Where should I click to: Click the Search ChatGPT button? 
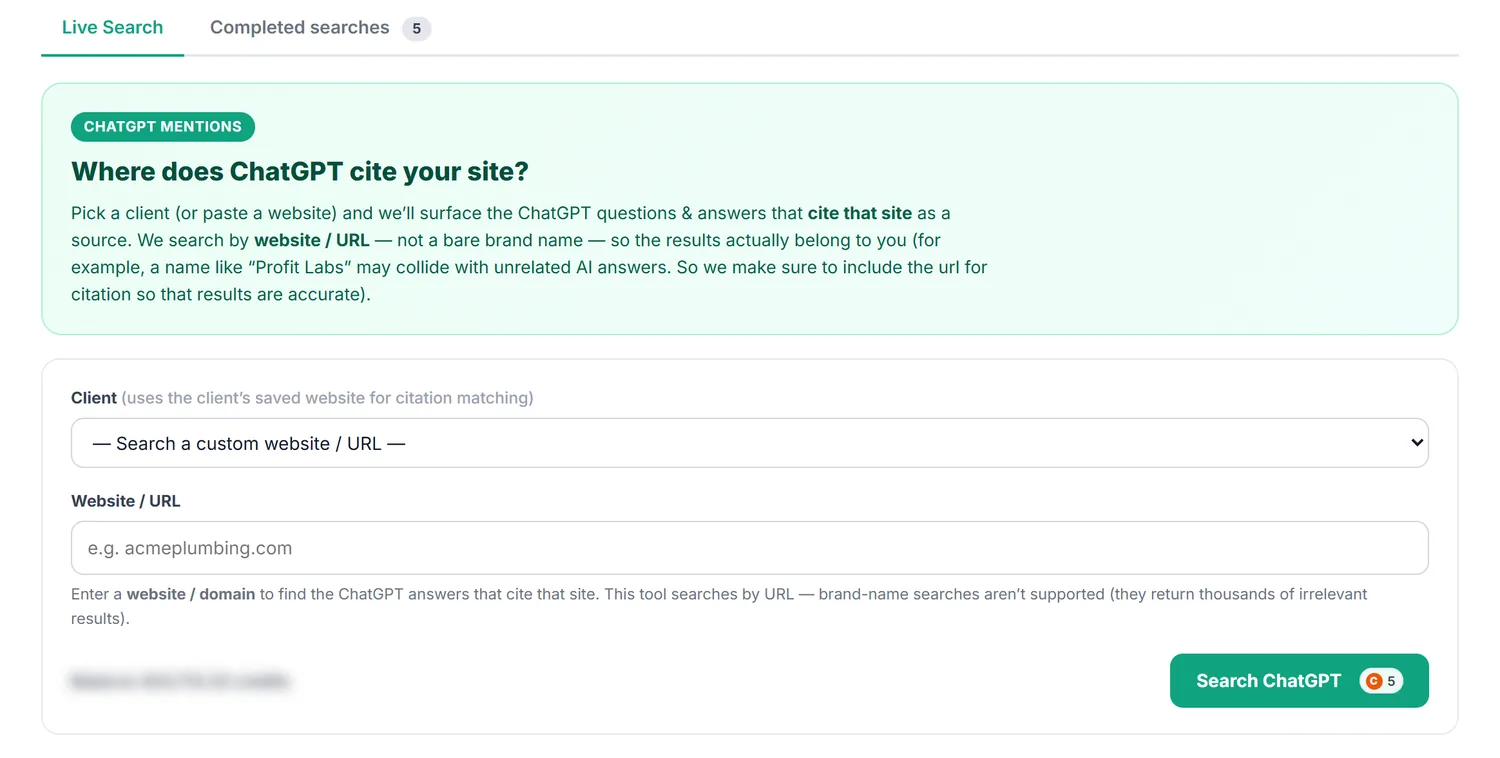point(1299,681)
